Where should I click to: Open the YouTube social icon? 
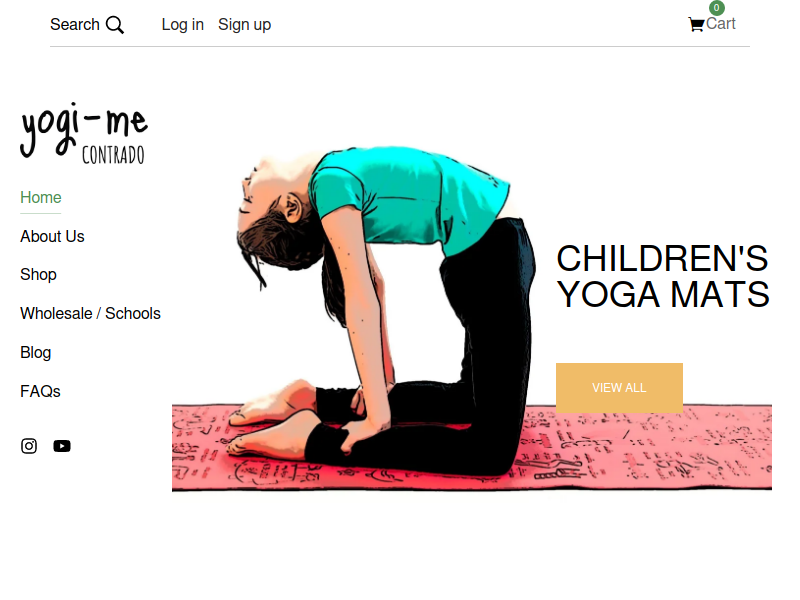point(62,446)
